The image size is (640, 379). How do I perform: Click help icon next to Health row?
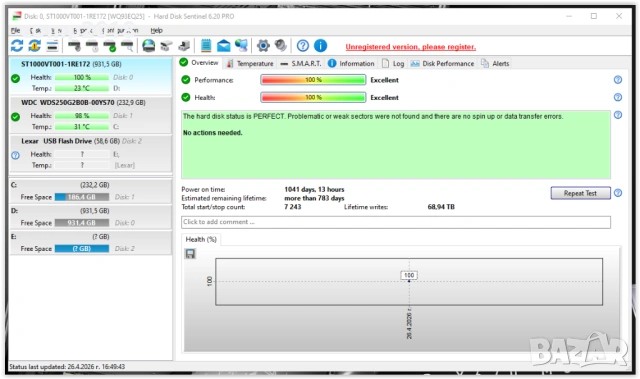pos(618,97)
